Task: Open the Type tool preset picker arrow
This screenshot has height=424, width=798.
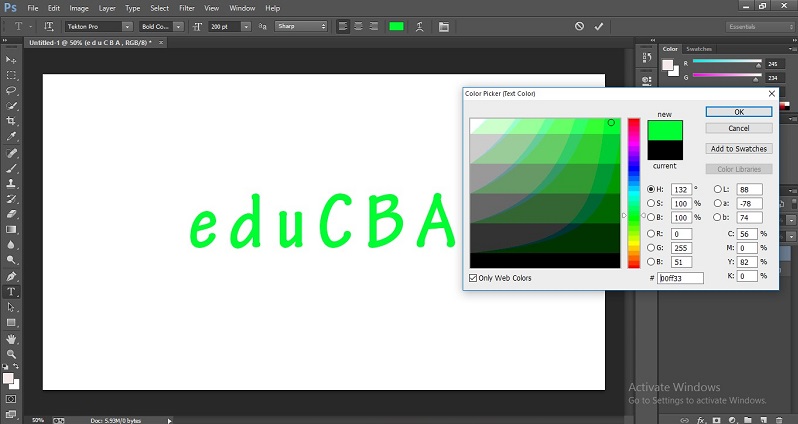Action: [31, 26]
